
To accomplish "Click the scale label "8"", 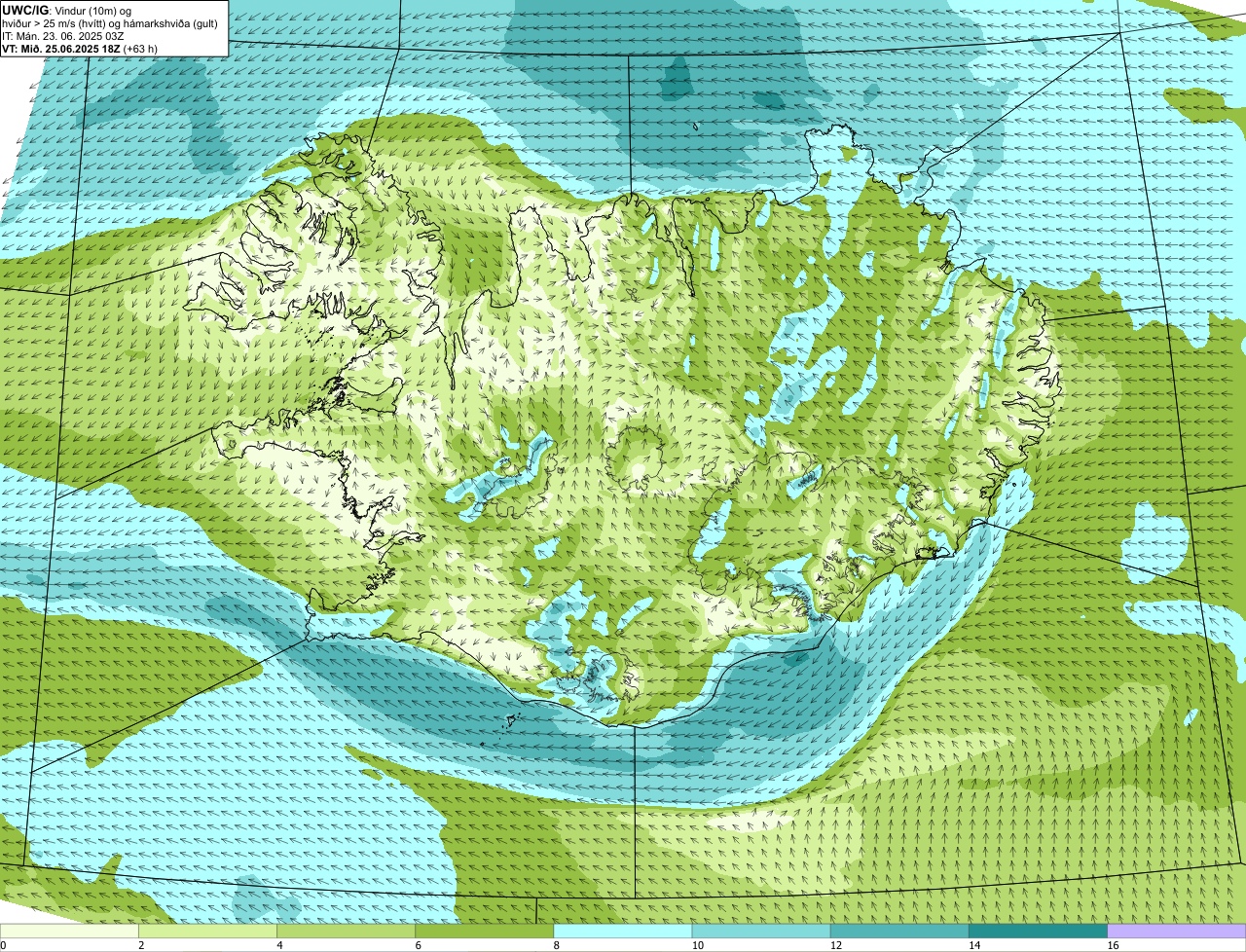I will 557,945.
